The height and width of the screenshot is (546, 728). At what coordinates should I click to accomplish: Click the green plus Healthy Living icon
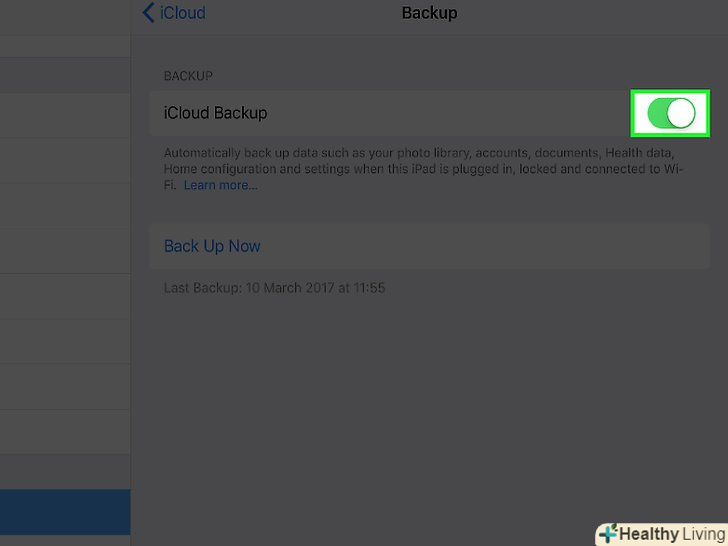tap(607, 534)
